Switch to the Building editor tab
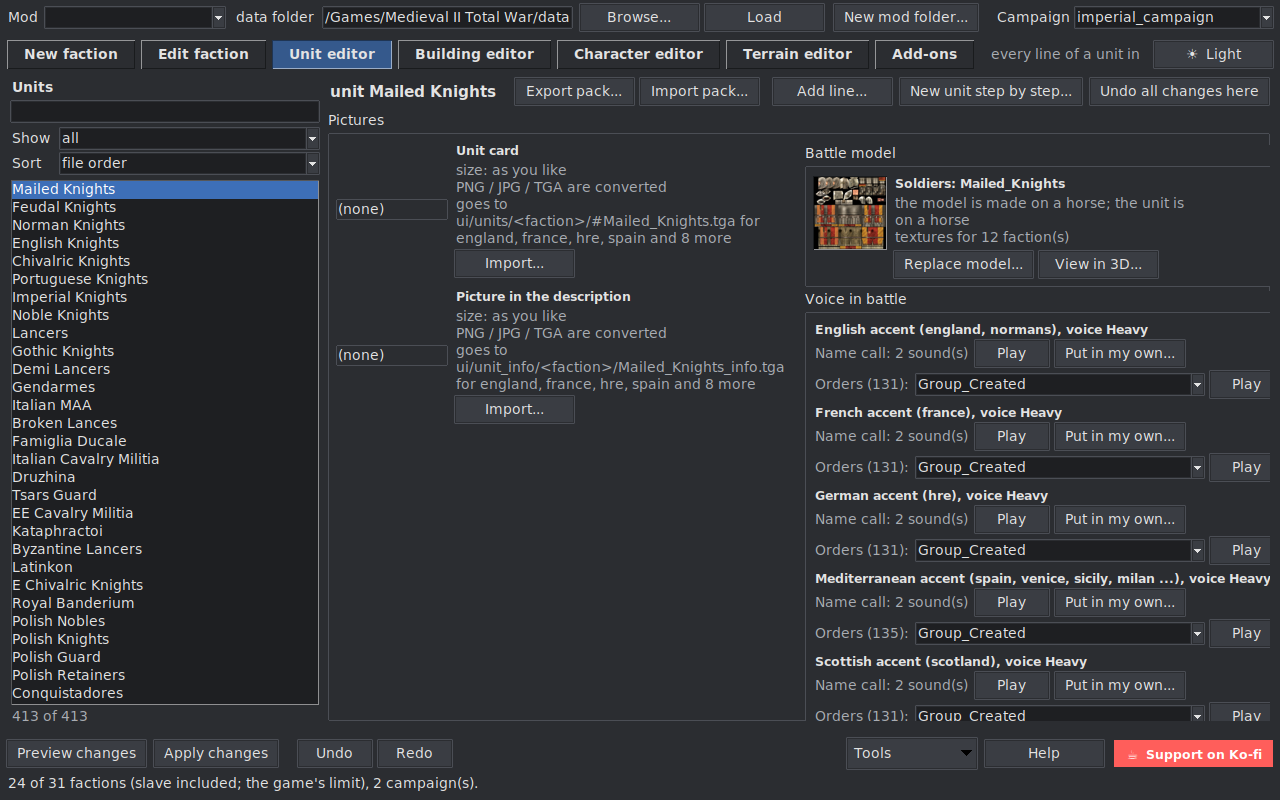 tap(474, 54)
